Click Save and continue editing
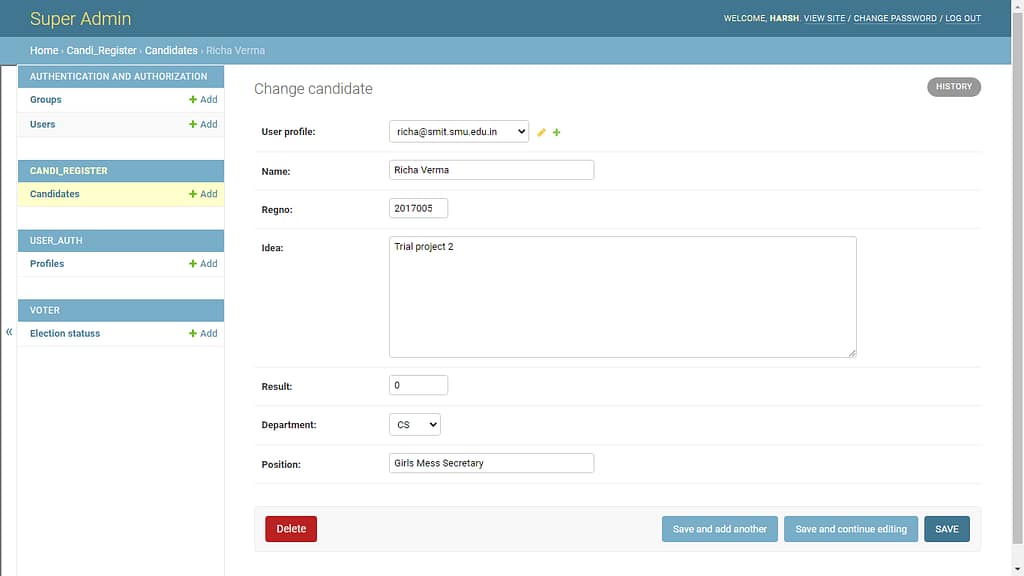 pyautogui.click(x=850, y=529)
